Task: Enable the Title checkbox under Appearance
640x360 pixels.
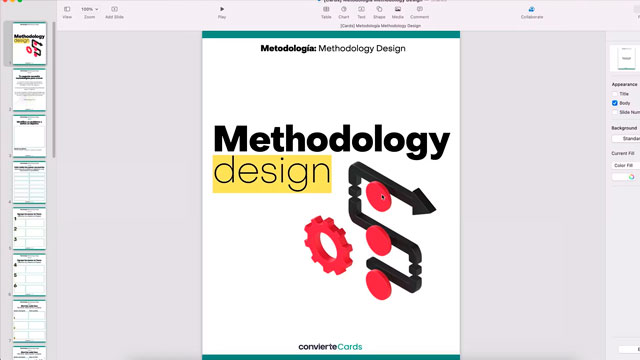Action: [x=615, y=94]
